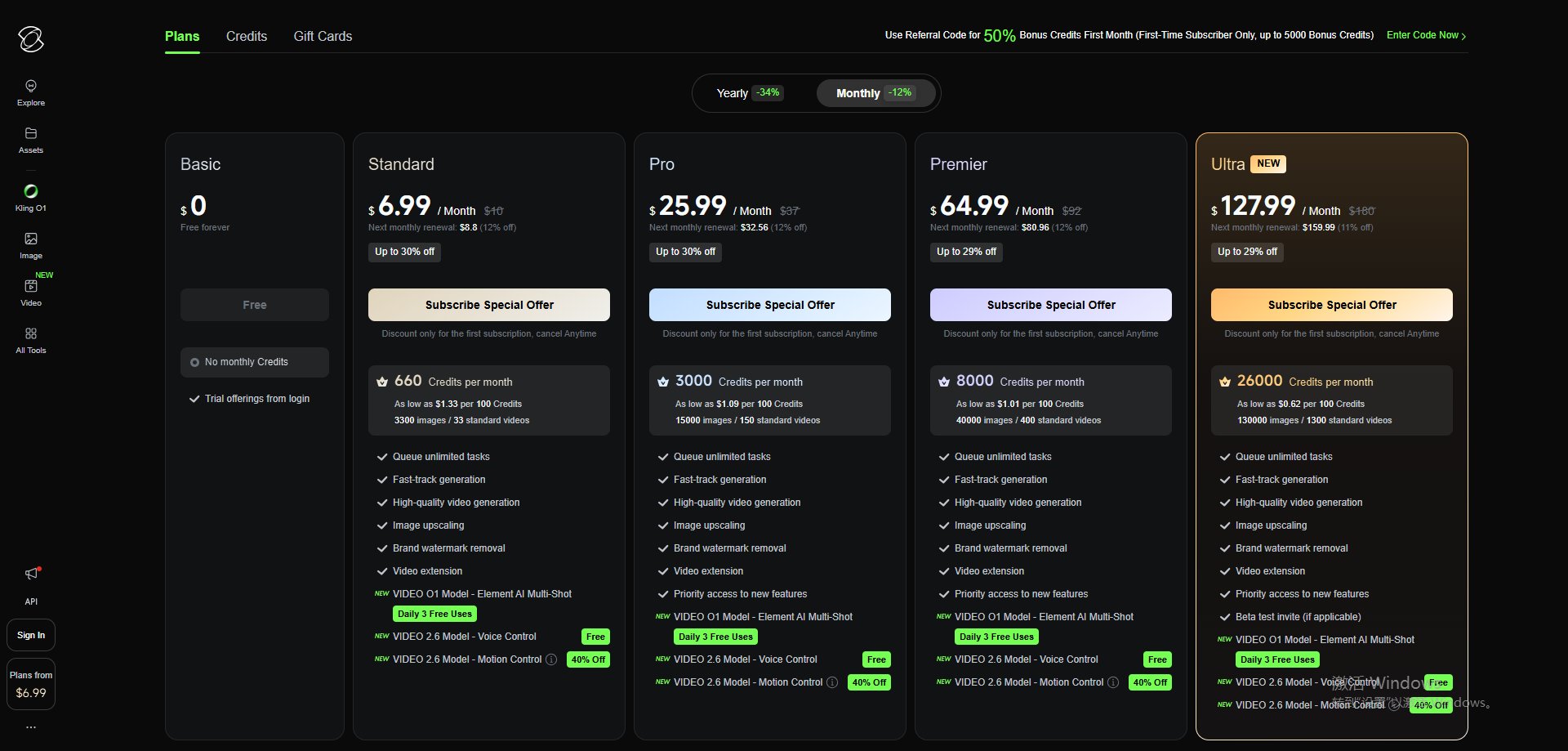This screenshot has width=1568, height=751.
Task: Open the Credits tab
Action: click(247, 37)
